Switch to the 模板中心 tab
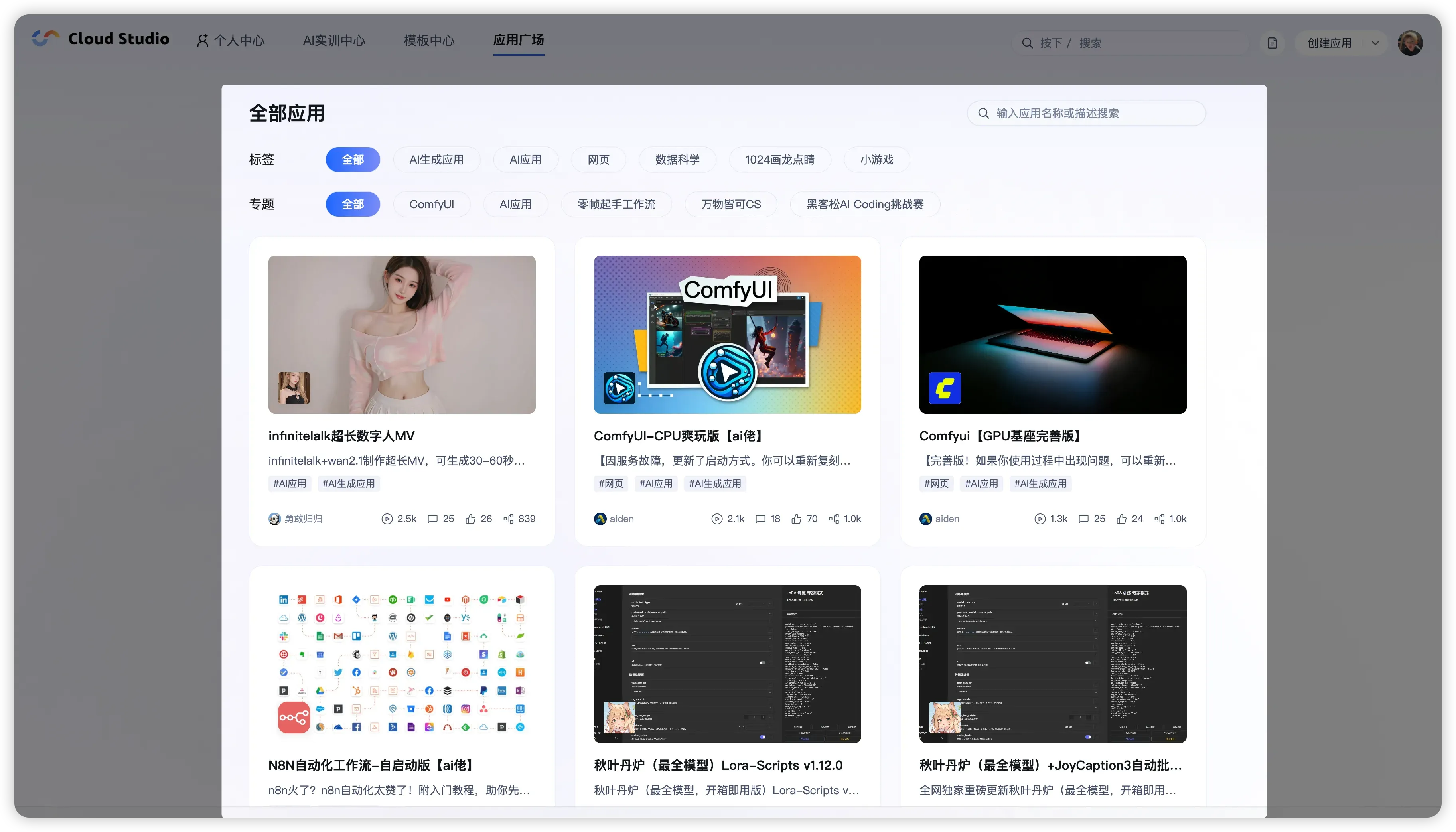1456x832 pixels. (429, 41)
